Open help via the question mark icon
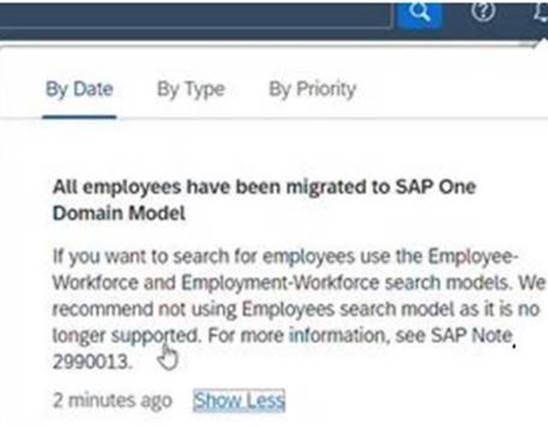The width and height of the screenshot is (548, 426). point(483,11)
